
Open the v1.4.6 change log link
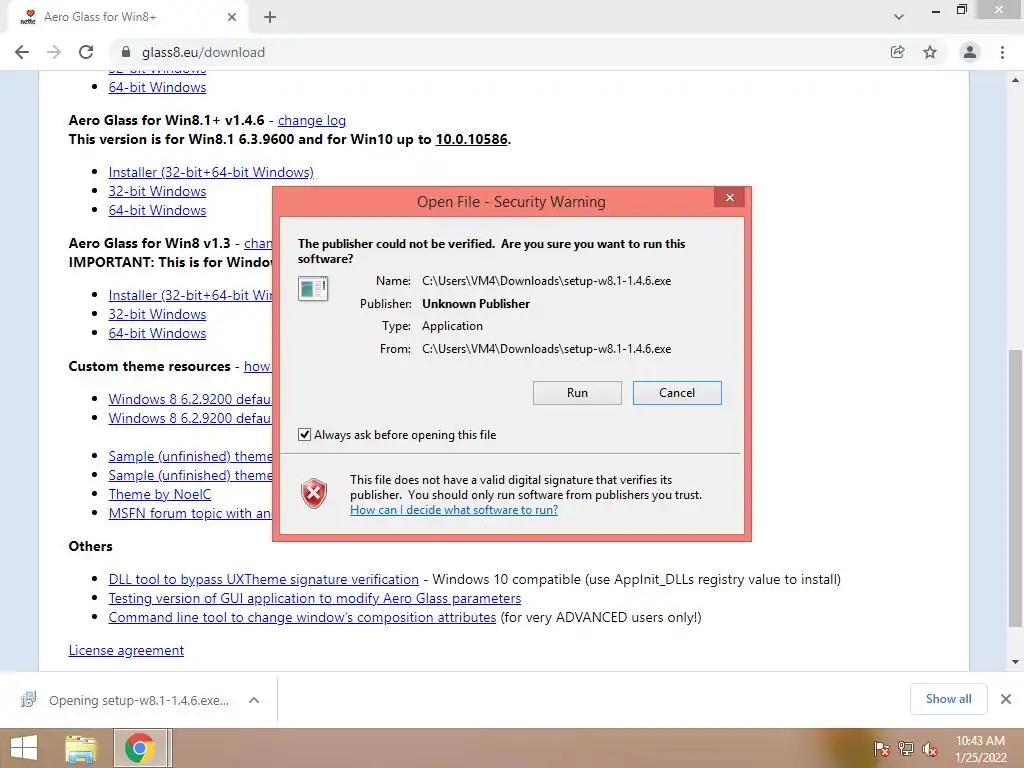click(312, 120)
